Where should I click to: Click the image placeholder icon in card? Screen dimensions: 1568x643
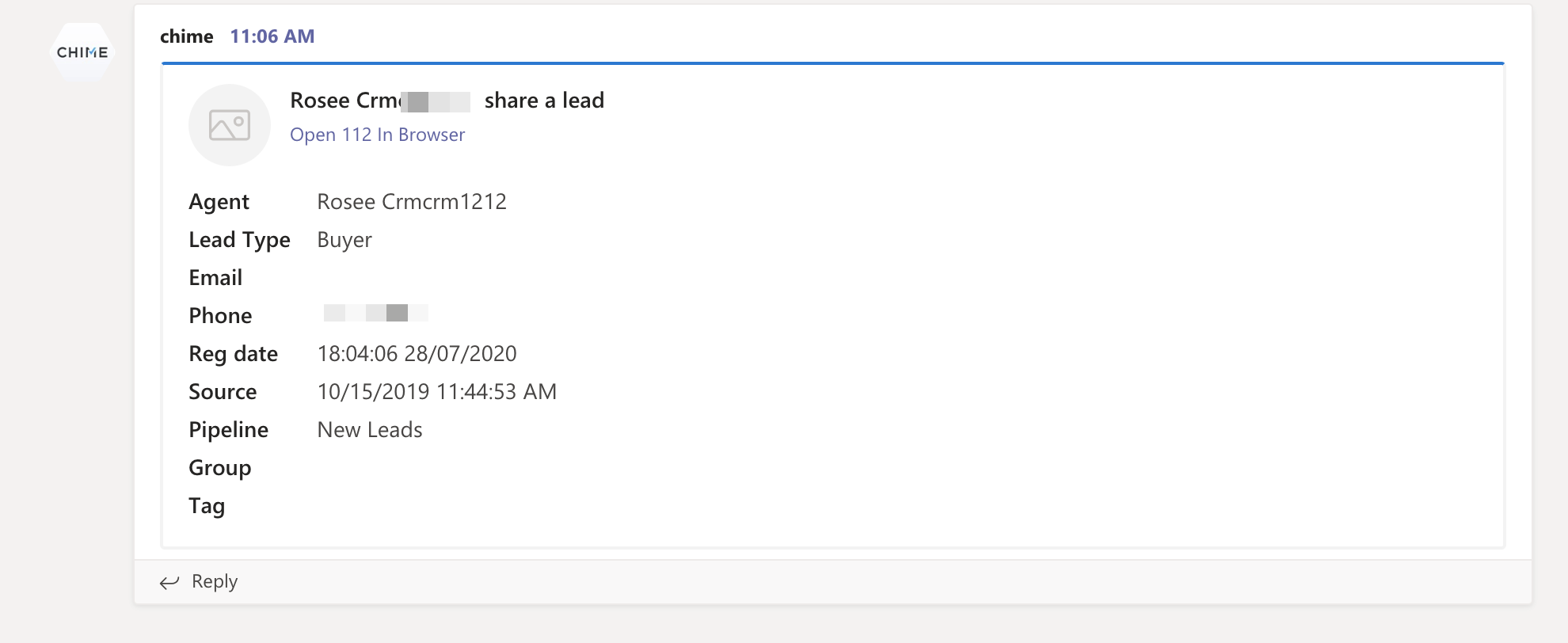tap(230, 125)
